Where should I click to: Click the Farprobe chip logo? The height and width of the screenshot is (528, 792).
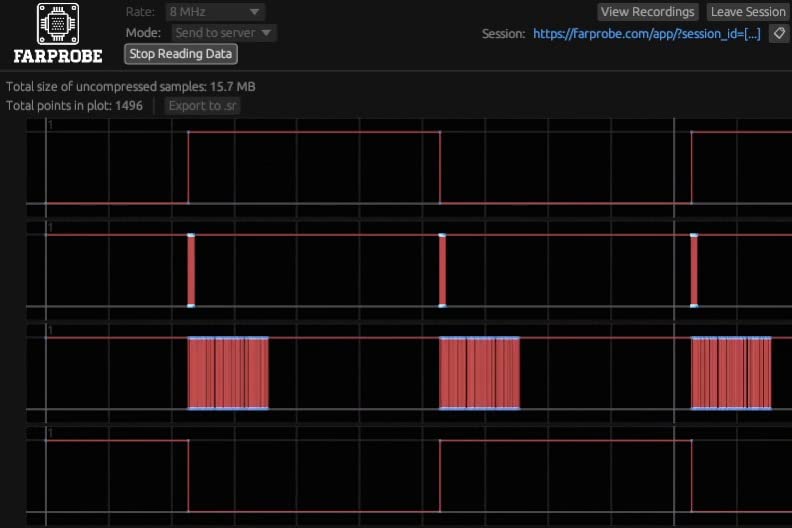click(58, 23)
